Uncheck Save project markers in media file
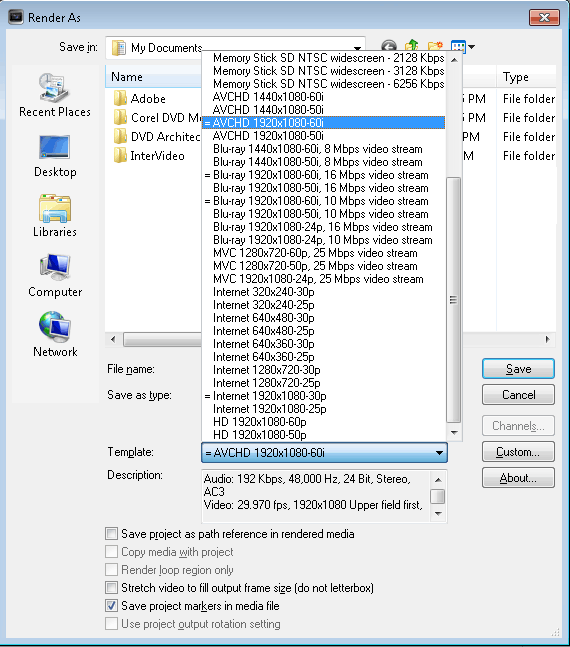The width and height of the screenshot is (570, 647). [x=111, y=605]
